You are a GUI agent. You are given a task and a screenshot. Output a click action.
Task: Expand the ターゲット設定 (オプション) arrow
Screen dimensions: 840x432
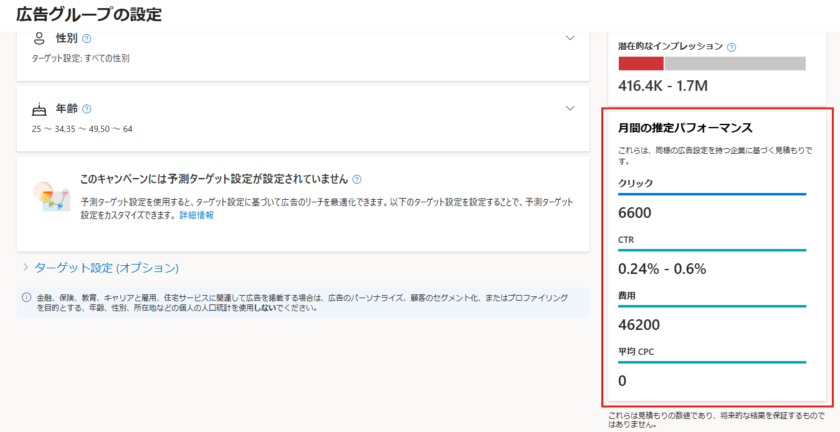tap(25, 267)
